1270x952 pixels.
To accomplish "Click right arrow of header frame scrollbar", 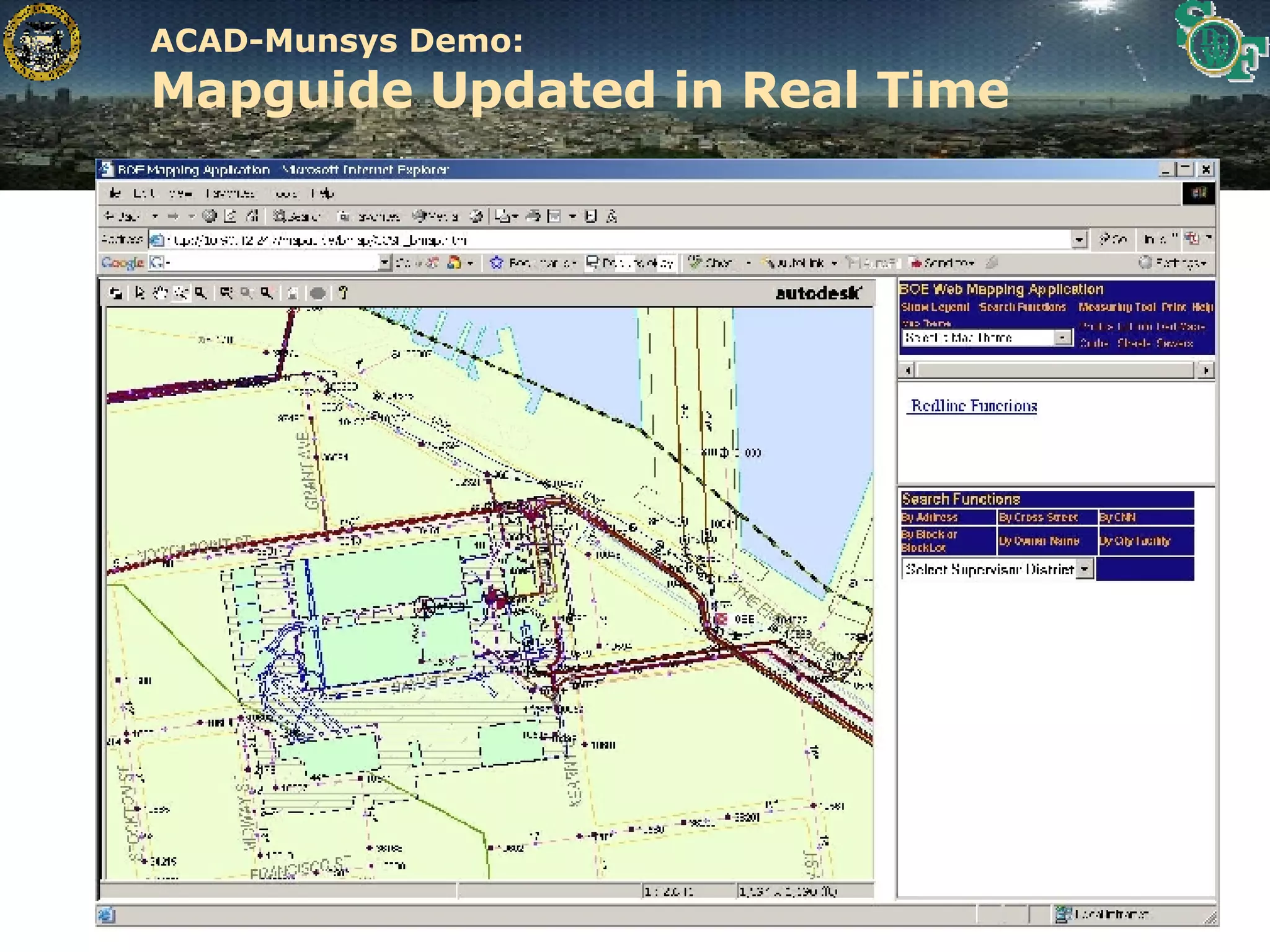I will [x=1206, y=370].
